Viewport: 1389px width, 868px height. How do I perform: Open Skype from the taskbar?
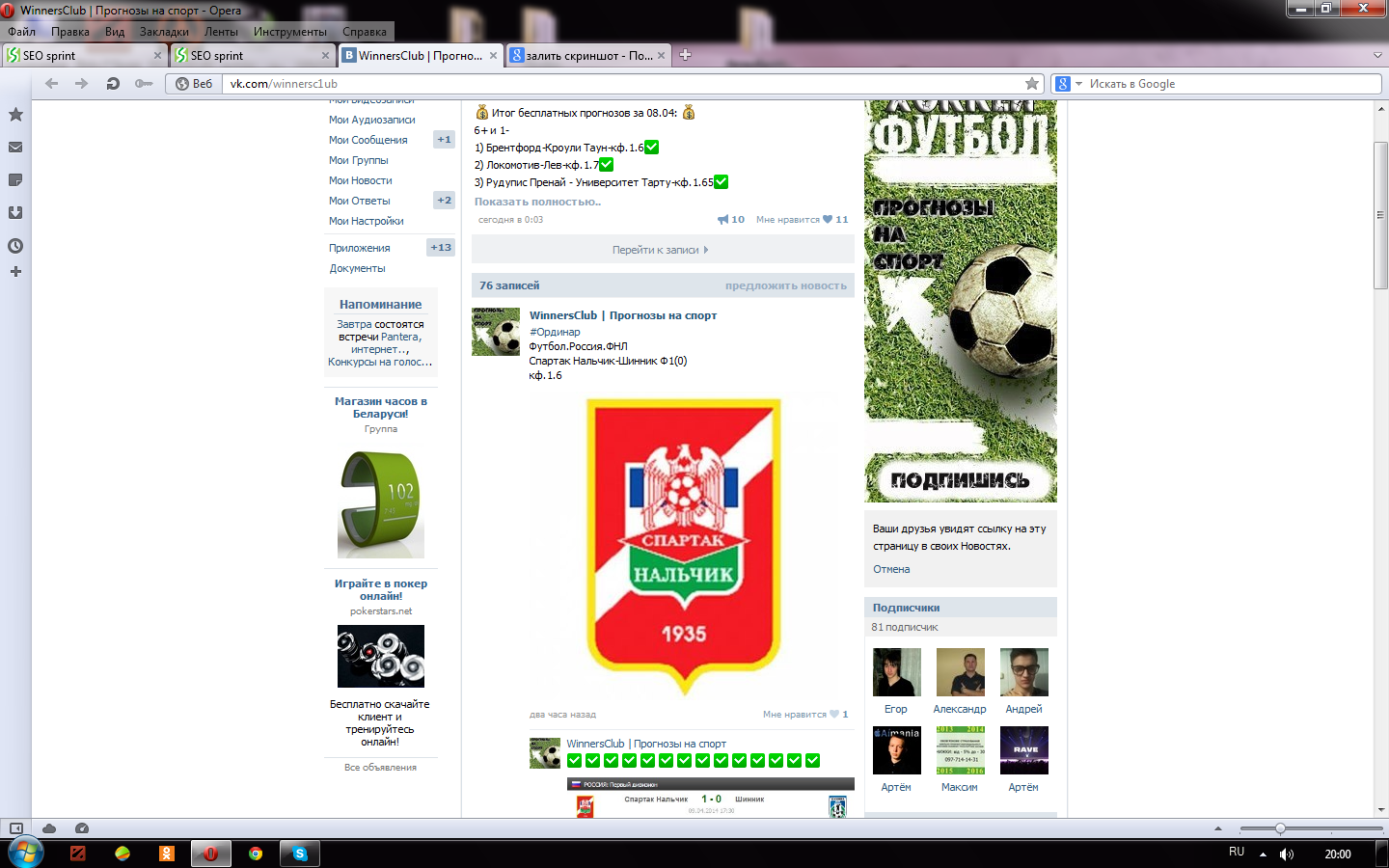pos(300,854)
